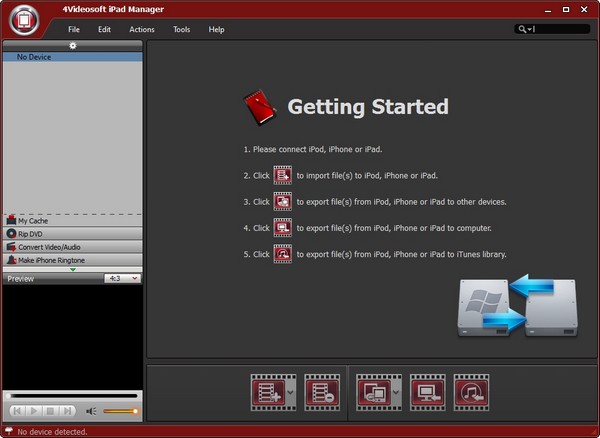This screenshot has height=438, width=600.
Task: Click the remove files filmstrip icon
Action: (x=320, y=392)
